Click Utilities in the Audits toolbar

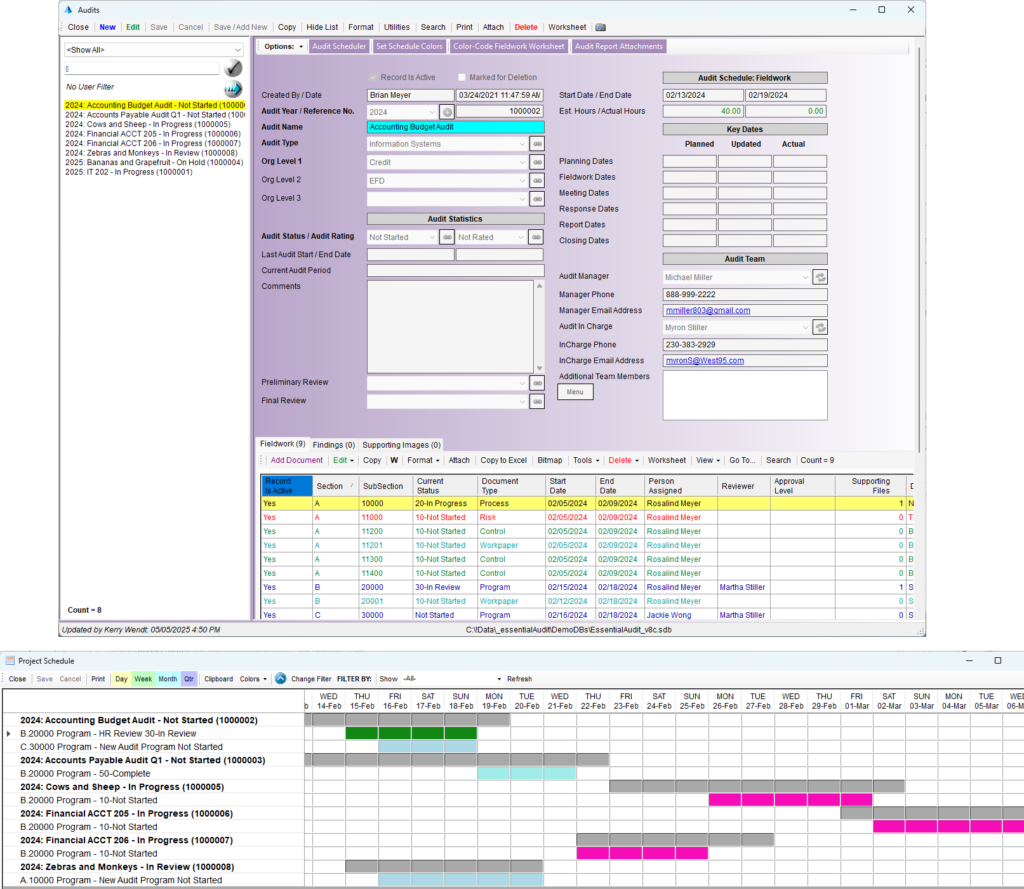397,27
